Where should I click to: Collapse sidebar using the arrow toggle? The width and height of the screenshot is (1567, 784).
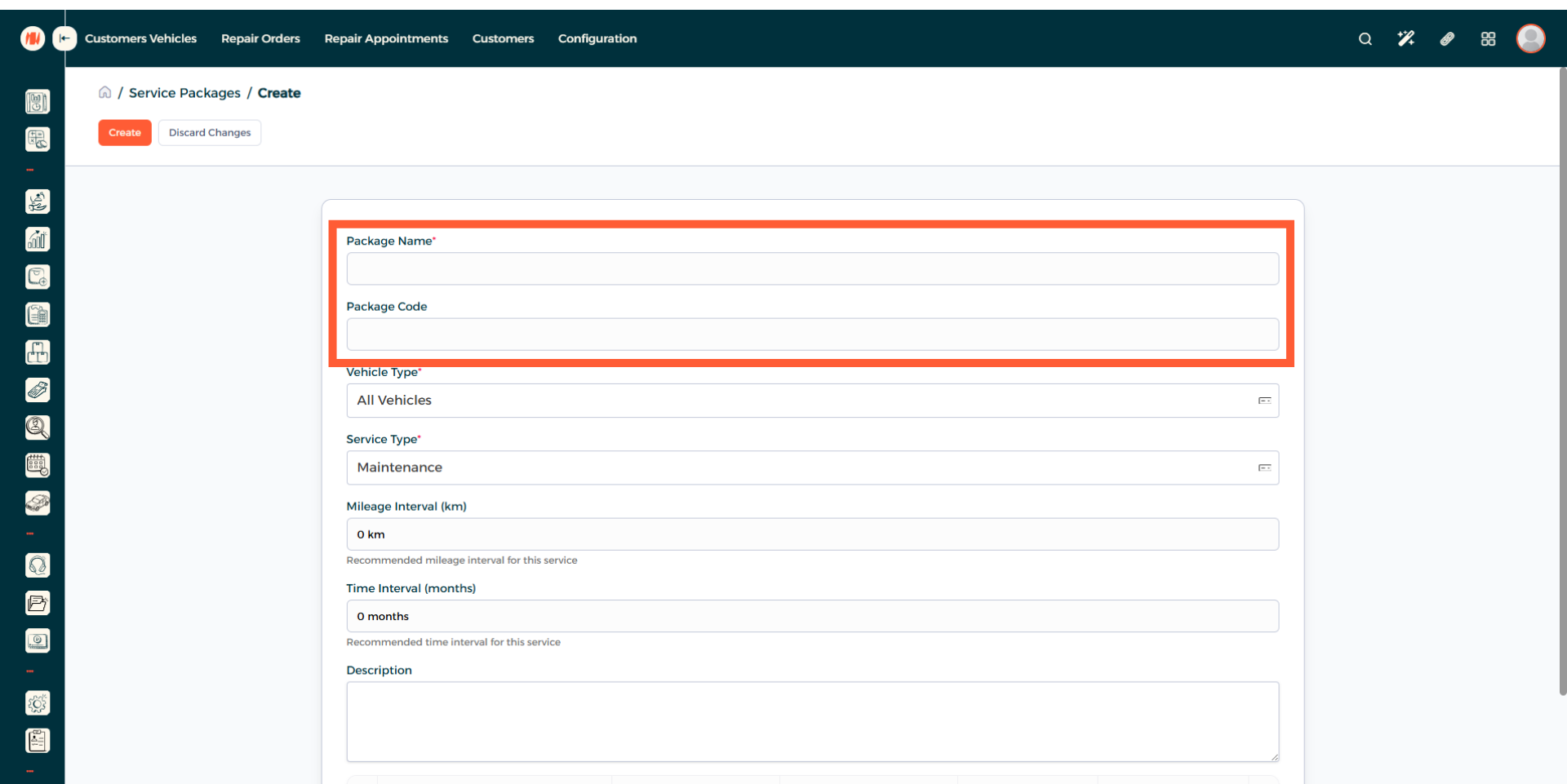coord(64,38)
